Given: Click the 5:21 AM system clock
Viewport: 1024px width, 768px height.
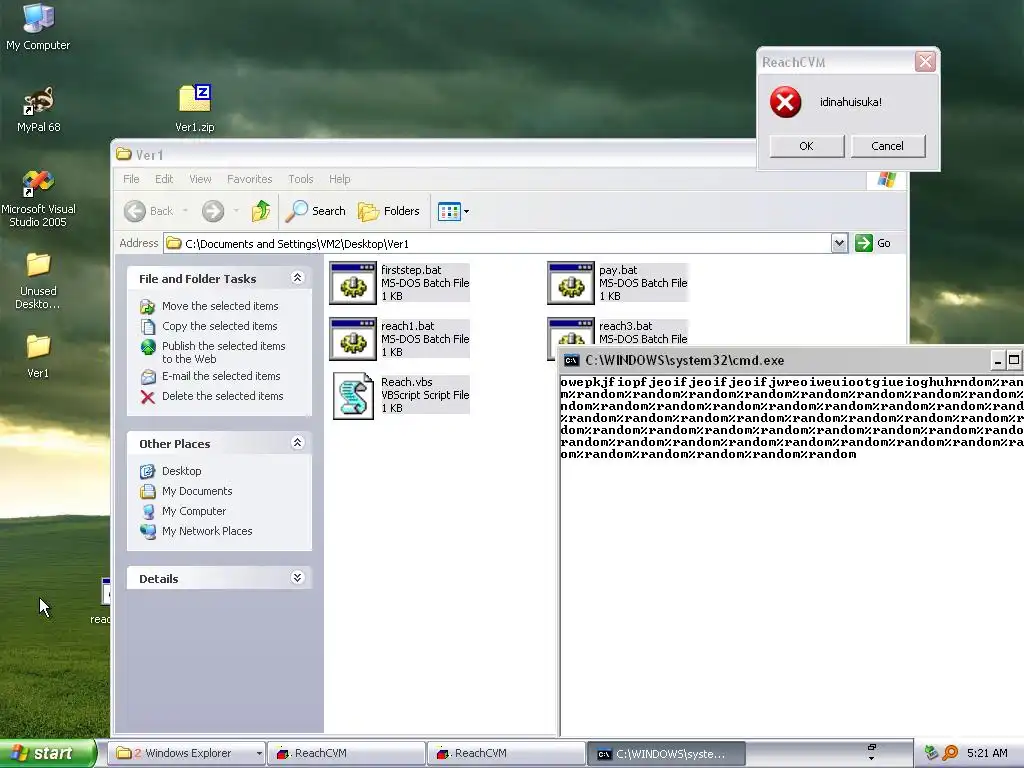Looking at the screenshot, I should 987,753.
